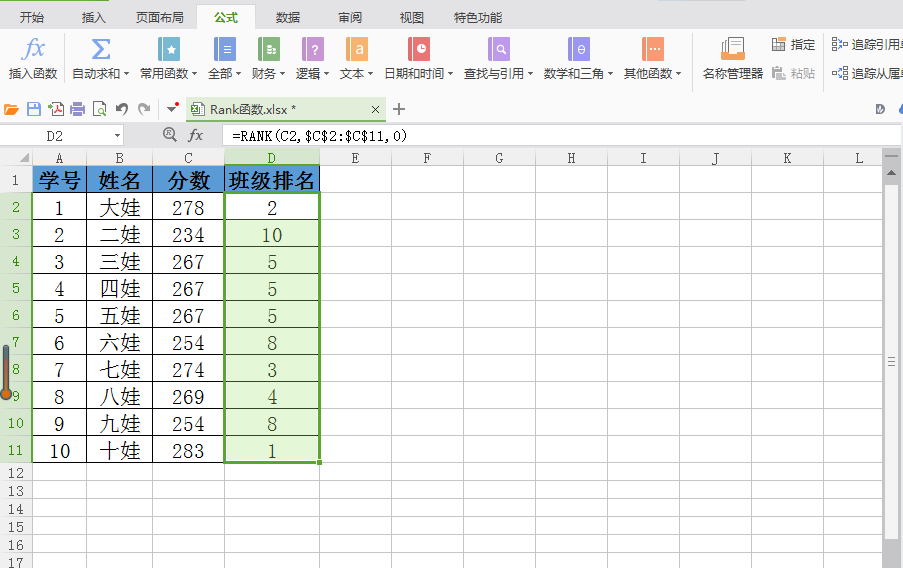This screenshot has width=903, height=568.
Task: Switch to the 插入 (Insert) tab
Action: (93, 18)
